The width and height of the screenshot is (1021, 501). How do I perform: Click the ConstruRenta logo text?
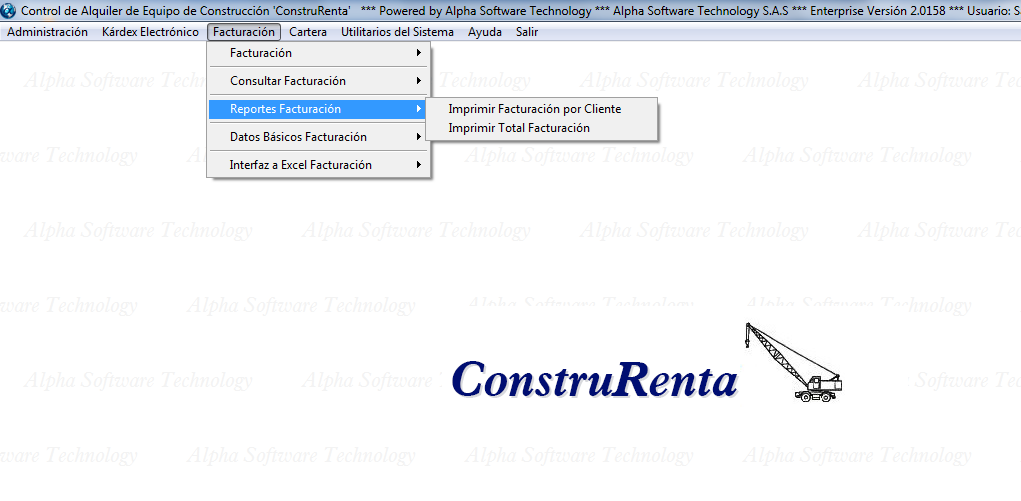click(x=594, y=380)
